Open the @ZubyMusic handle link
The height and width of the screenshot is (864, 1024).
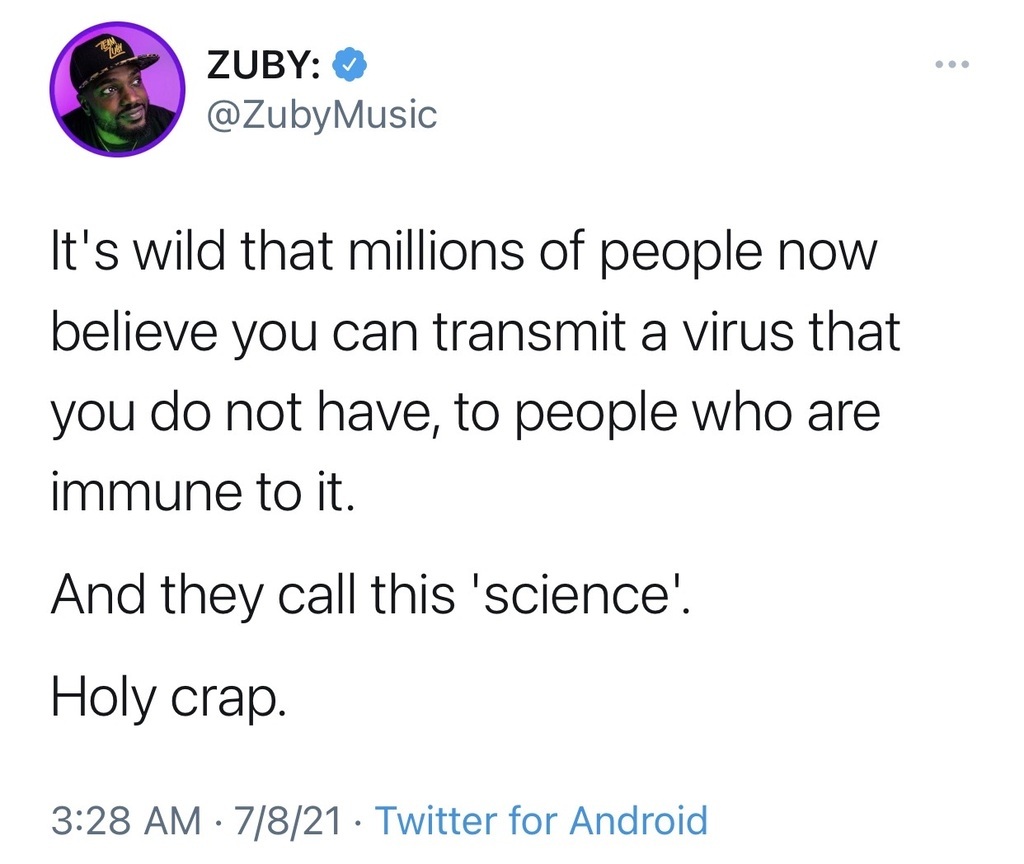click(320, 115)
